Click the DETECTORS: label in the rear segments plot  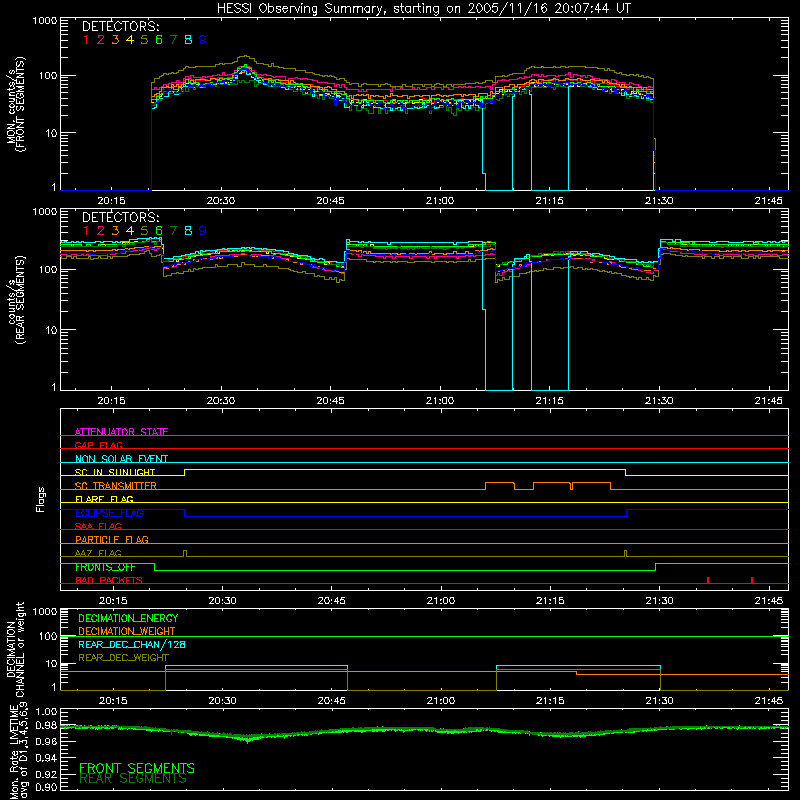click(x=121, y=217)
